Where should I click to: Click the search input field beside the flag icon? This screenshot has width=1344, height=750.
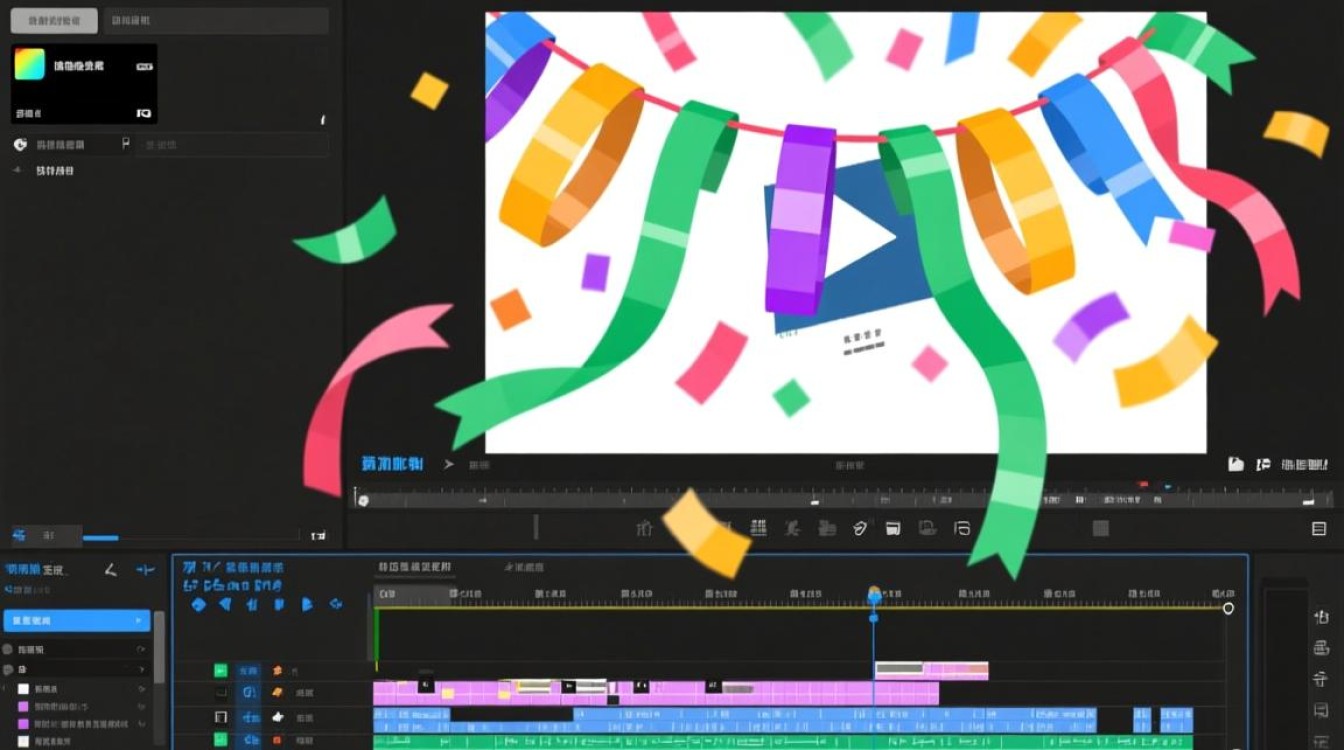[x=231, y=145]
